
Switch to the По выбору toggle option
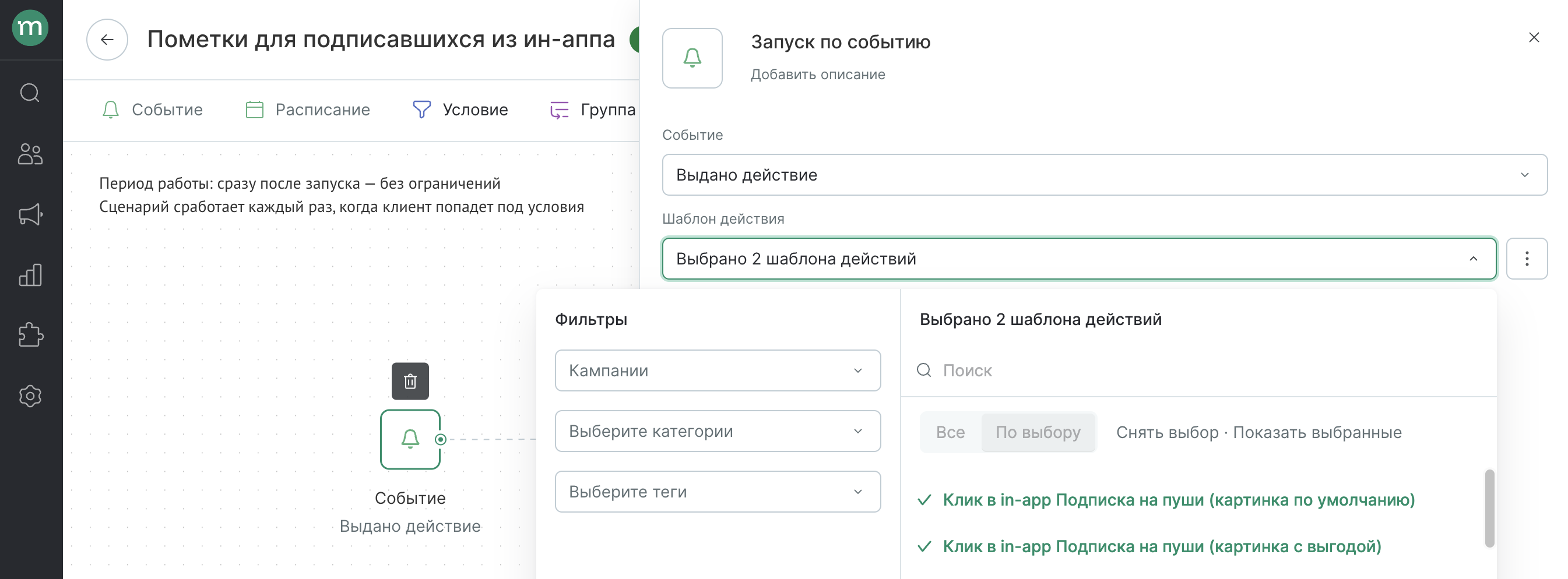click(1038, 432)
